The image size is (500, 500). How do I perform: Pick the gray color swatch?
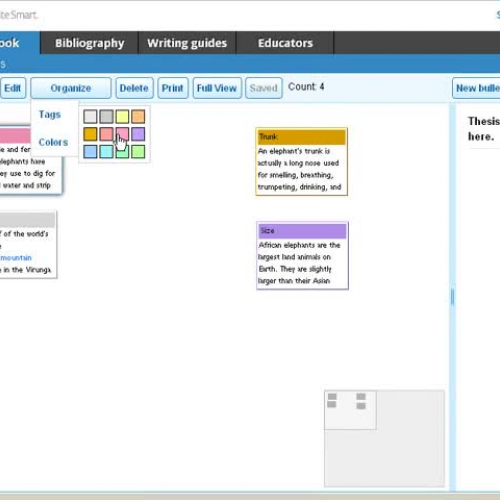click(106, 117)
